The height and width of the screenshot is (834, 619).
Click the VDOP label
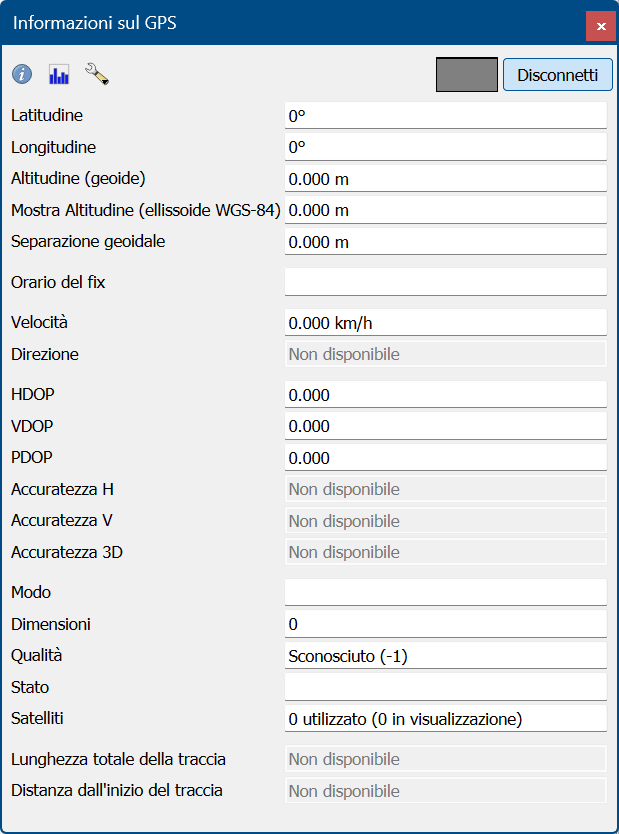tap(32, 426)
